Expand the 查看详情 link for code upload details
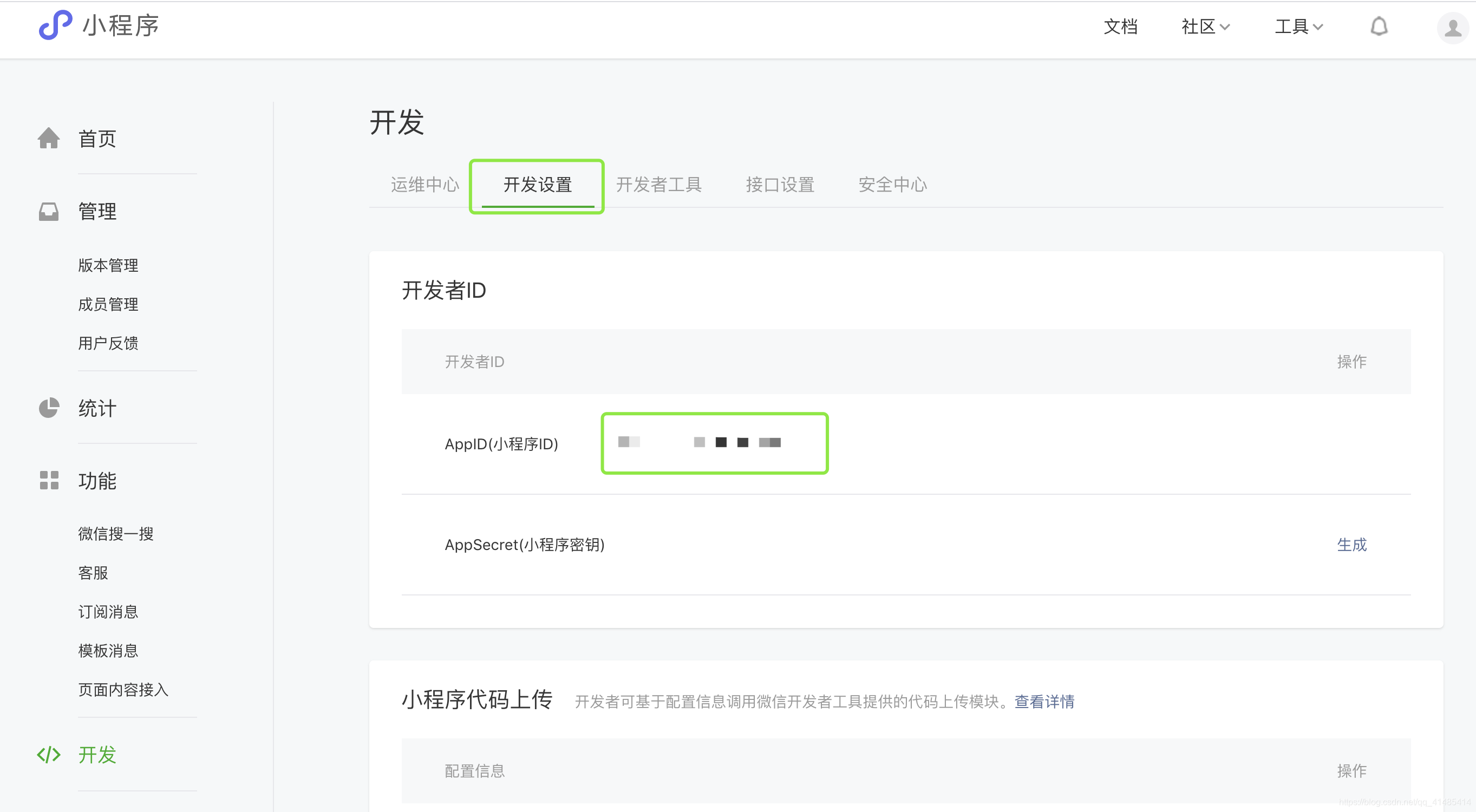This screenshot has height=812, width=1476. (1044, 702)
